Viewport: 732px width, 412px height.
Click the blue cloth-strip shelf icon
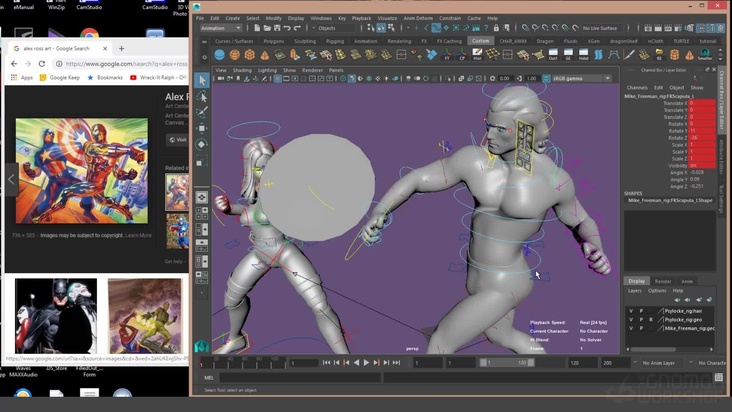click(x=598, y=55)
